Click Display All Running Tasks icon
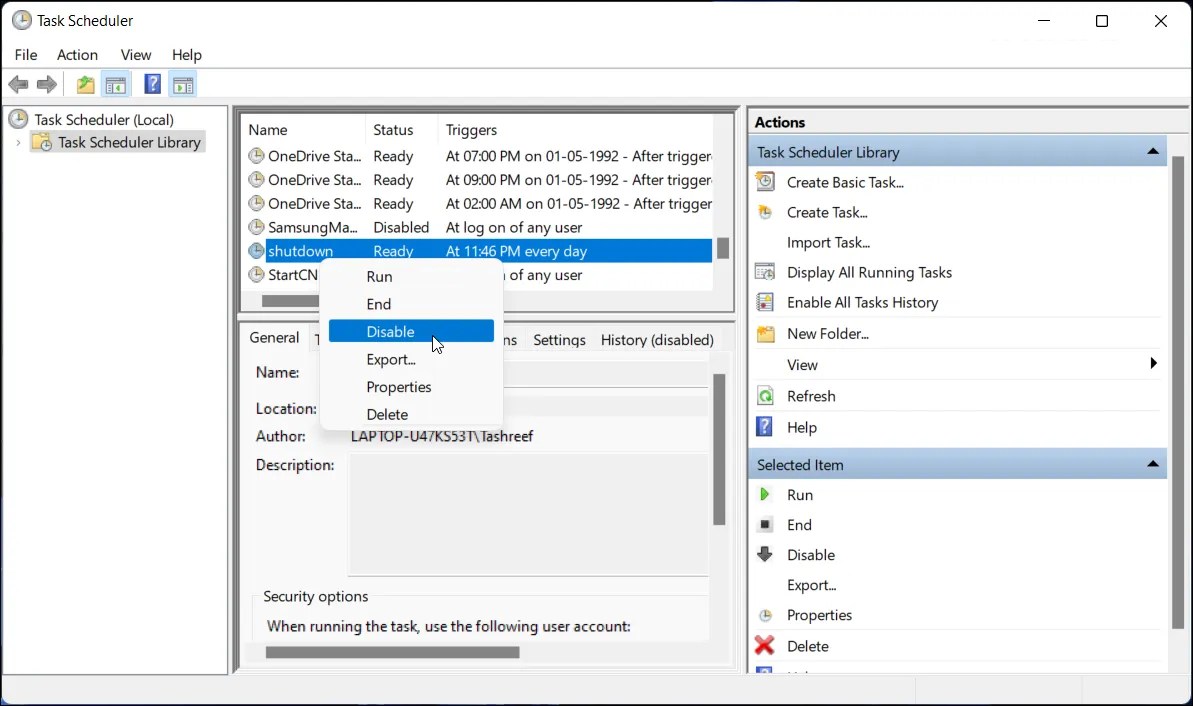 pyautogui.click(x=766, y=272)
